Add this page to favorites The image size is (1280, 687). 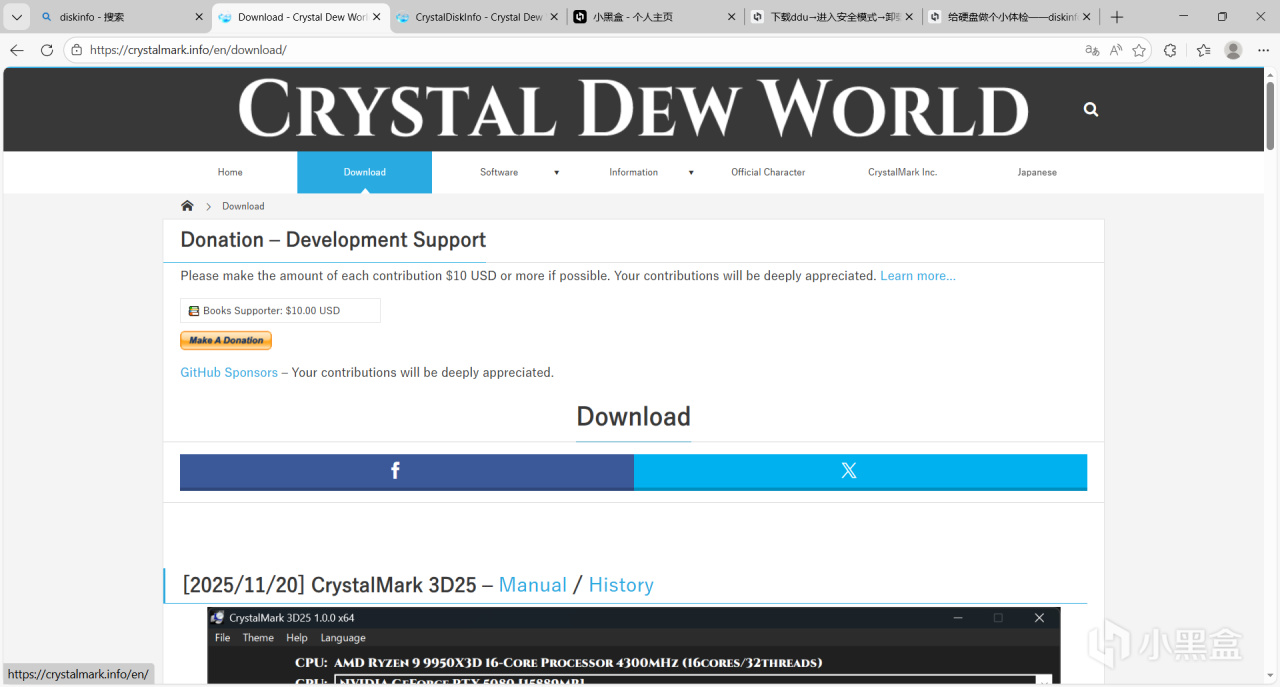(x=1139, y=50)
